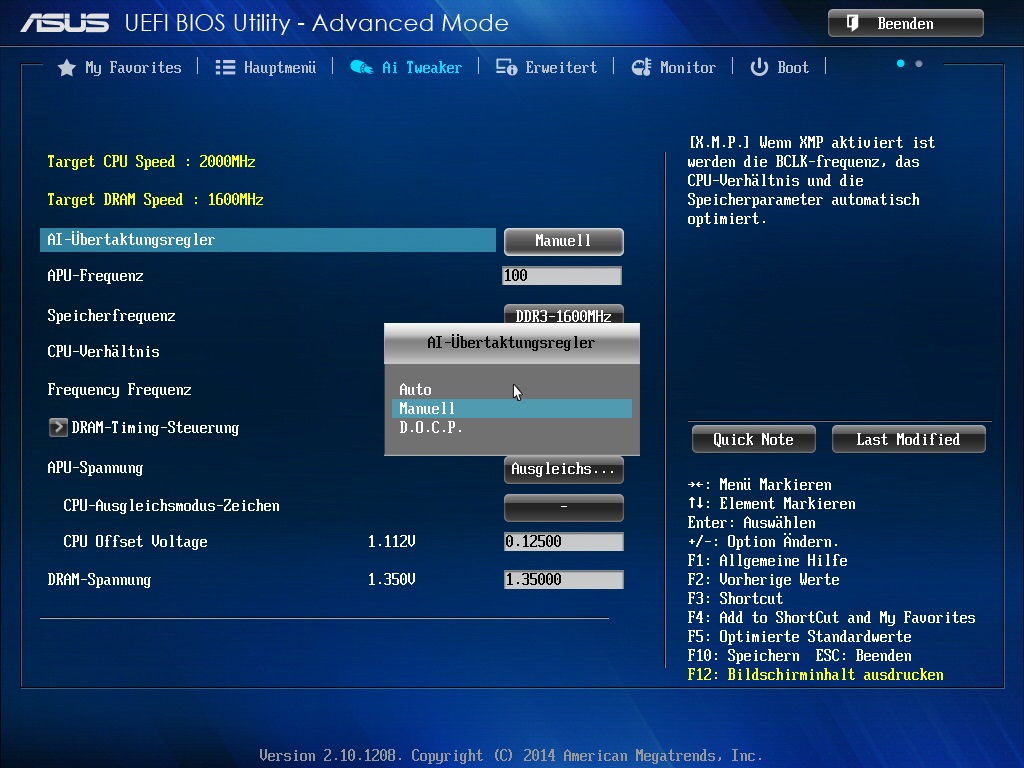Select the Frequency Frequenz row
Viewport: 1024px width, 768px height.
coord(120,390)
